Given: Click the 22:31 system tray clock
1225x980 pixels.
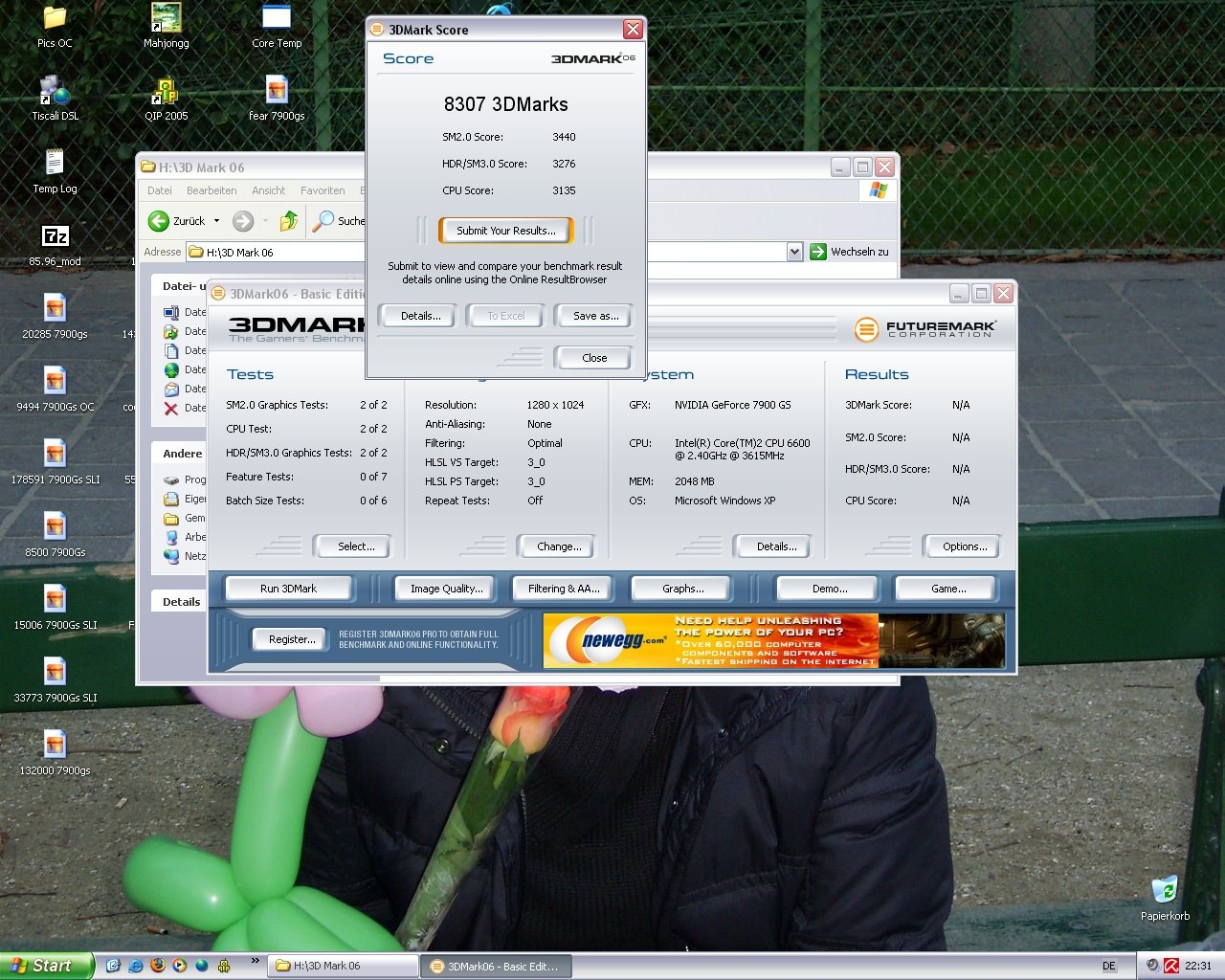Looking at the screenshot, I should (x=1198, y=966).
